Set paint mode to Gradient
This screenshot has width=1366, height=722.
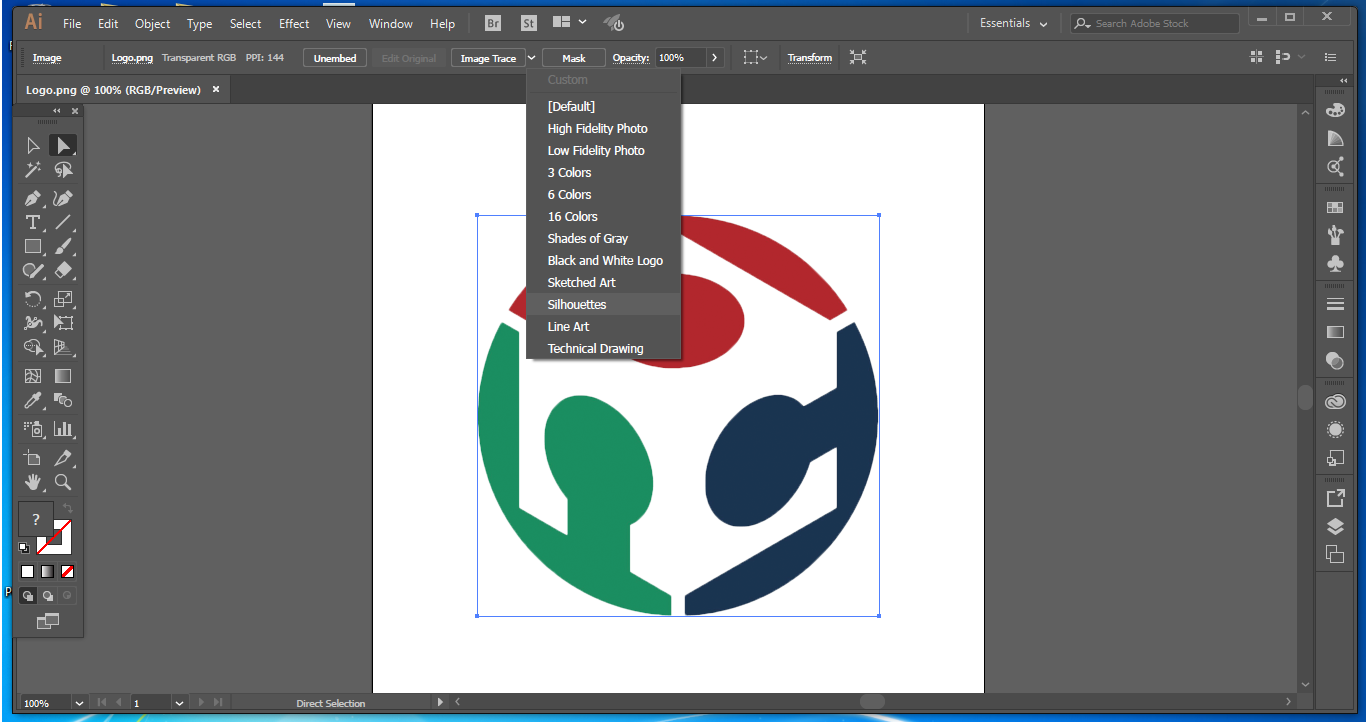pos(47,571)
